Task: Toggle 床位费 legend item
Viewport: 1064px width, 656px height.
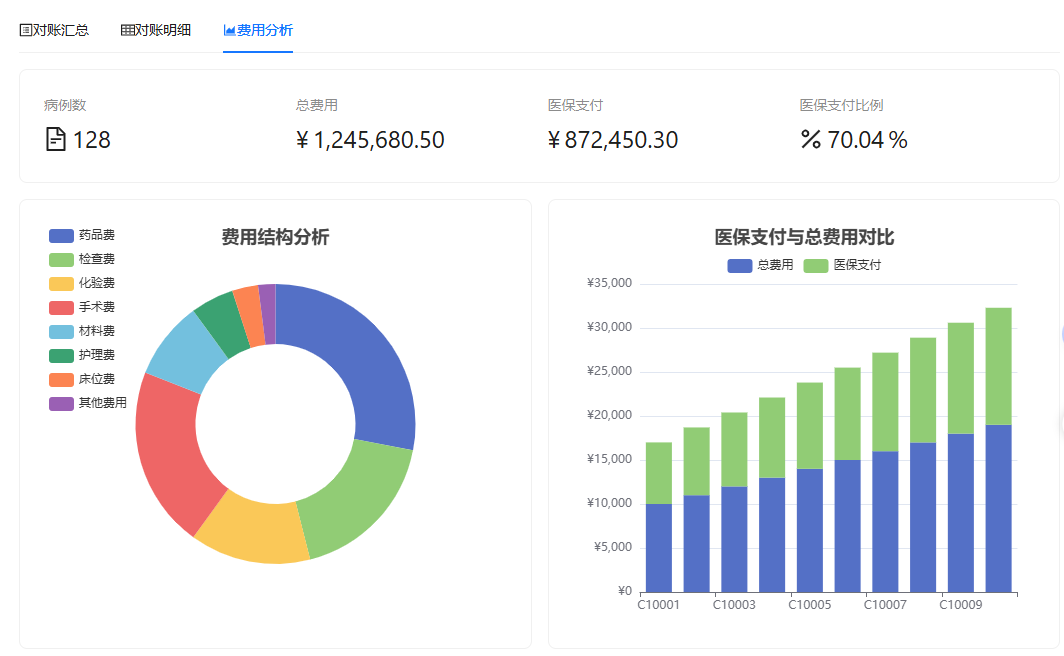Action: point(82,379)
